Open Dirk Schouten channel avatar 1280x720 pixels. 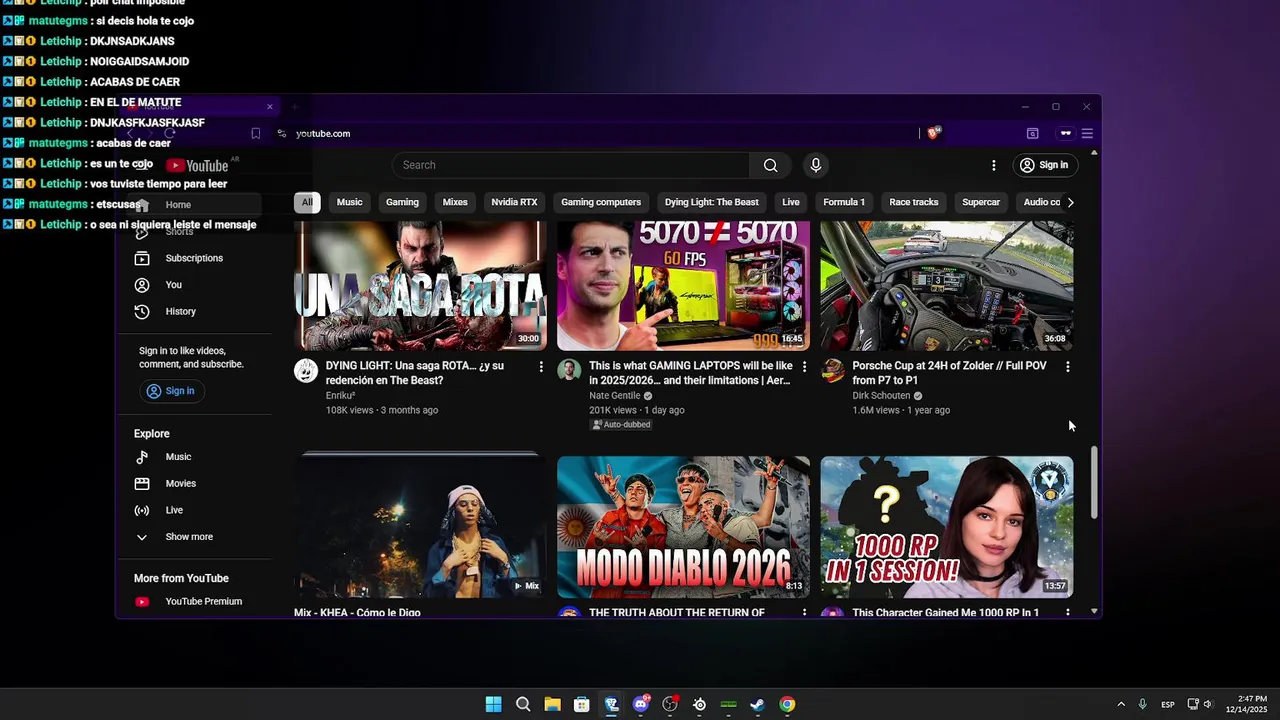(833, 371)
